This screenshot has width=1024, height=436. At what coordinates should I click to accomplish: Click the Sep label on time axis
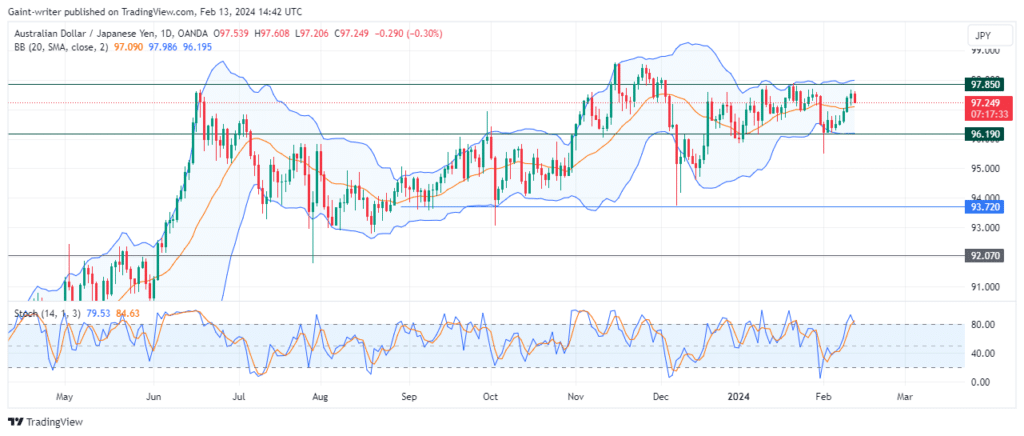pos(408,396)
